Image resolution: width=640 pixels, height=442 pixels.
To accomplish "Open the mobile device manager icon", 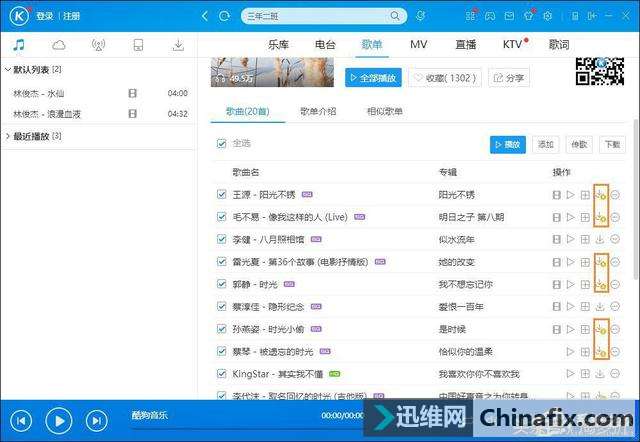I will pyautogui.click(x=138, y=45).
